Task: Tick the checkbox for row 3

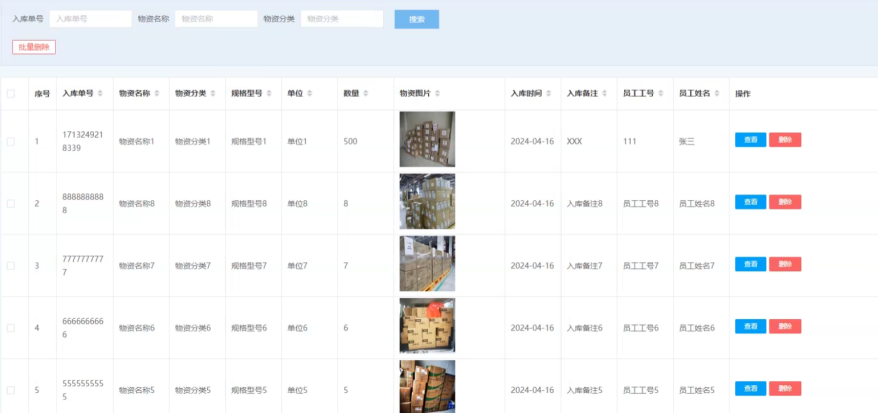Action: coord(11,266)
